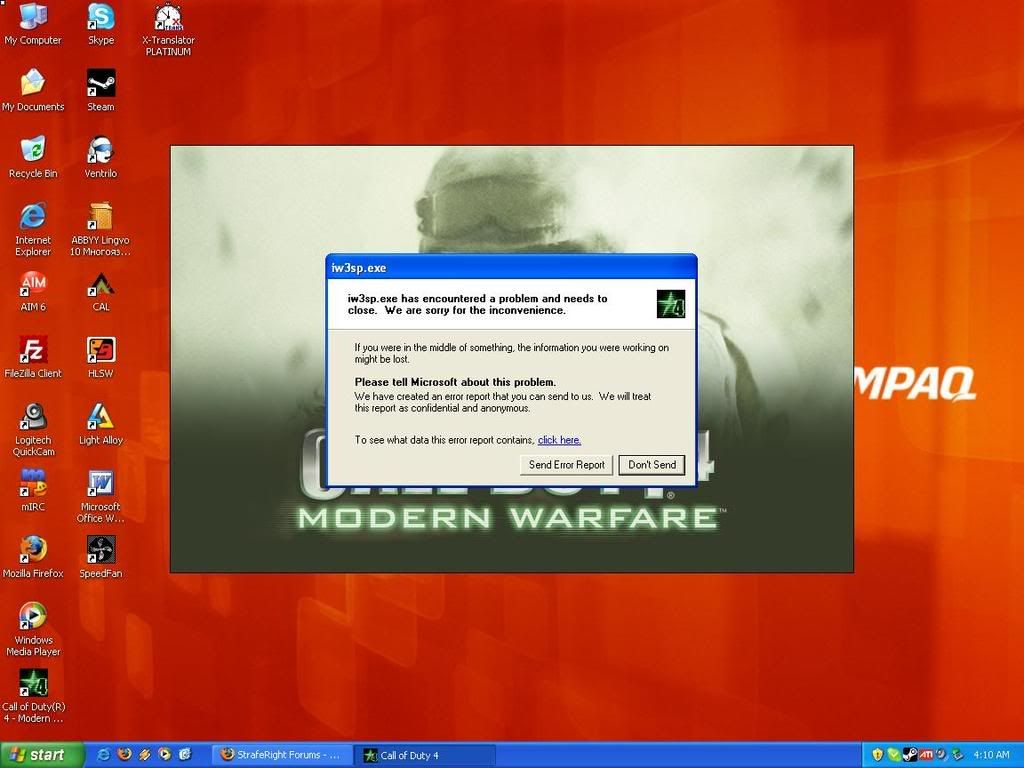This screenshot has height=768, width=1024.
Task: Select the ABBYY Lingvo 10 shortcut
Action: click(101, 229)
